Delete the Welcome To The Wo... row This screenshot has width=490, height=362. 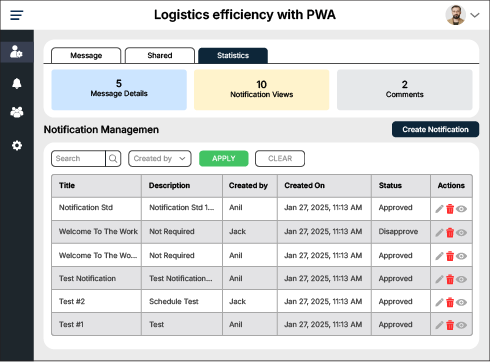pos(450,256)
